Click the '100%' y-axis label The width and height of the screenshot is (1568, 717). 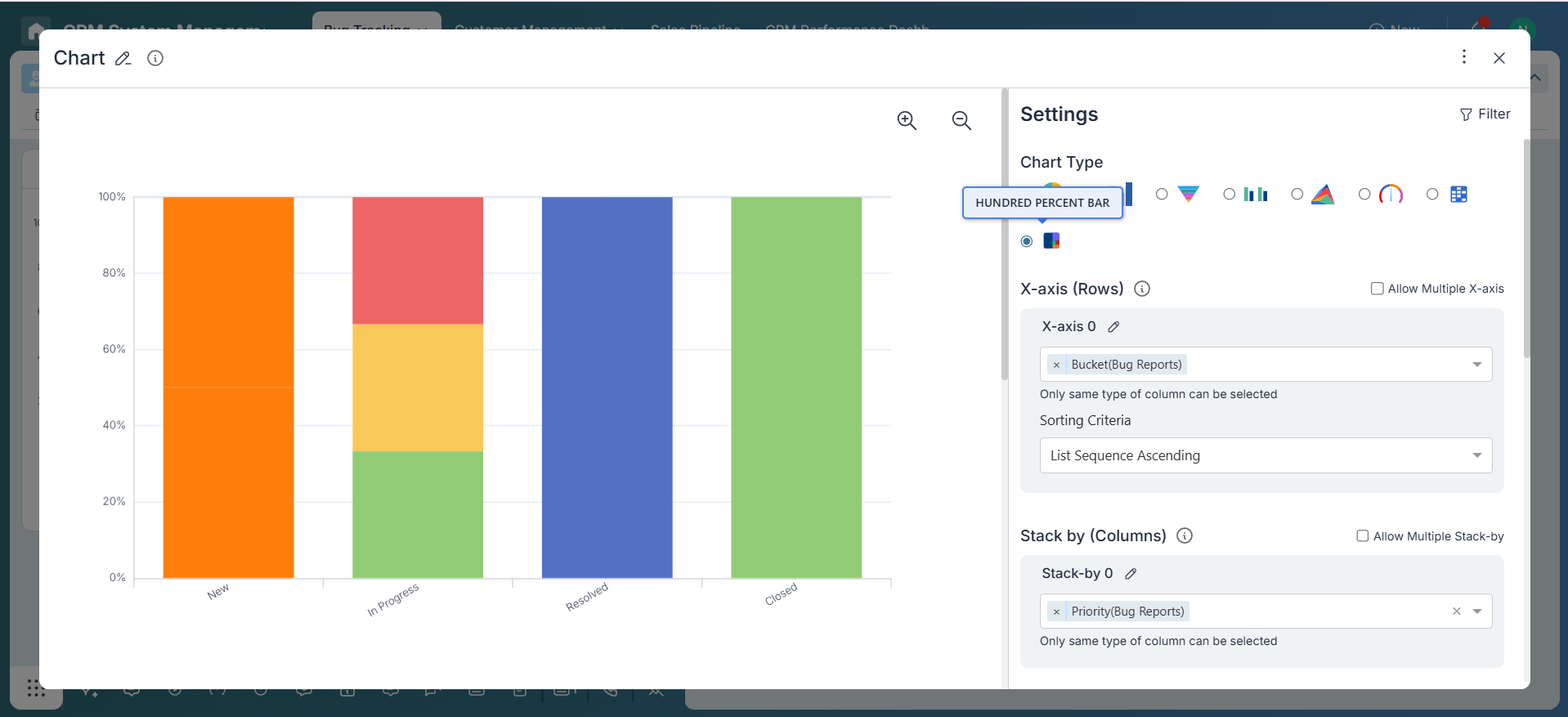(x=112, y=197)
